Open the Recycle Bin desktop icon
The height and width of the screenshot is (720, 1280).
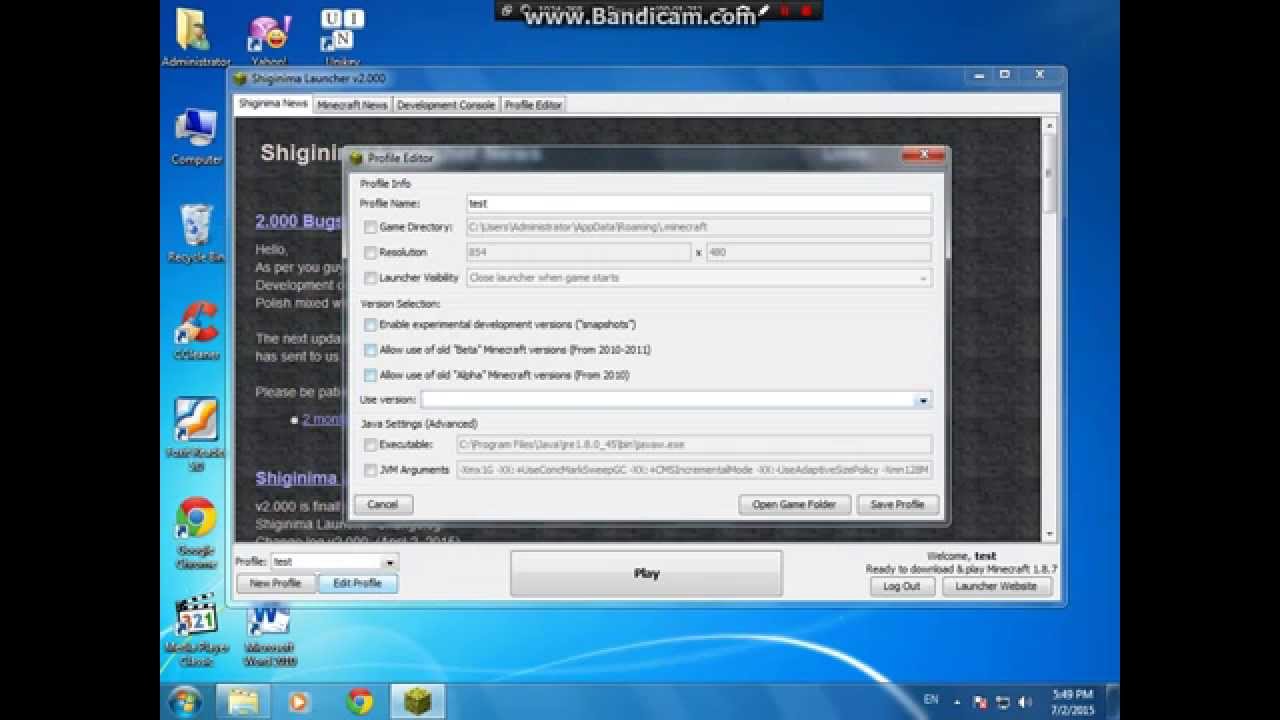196,232
